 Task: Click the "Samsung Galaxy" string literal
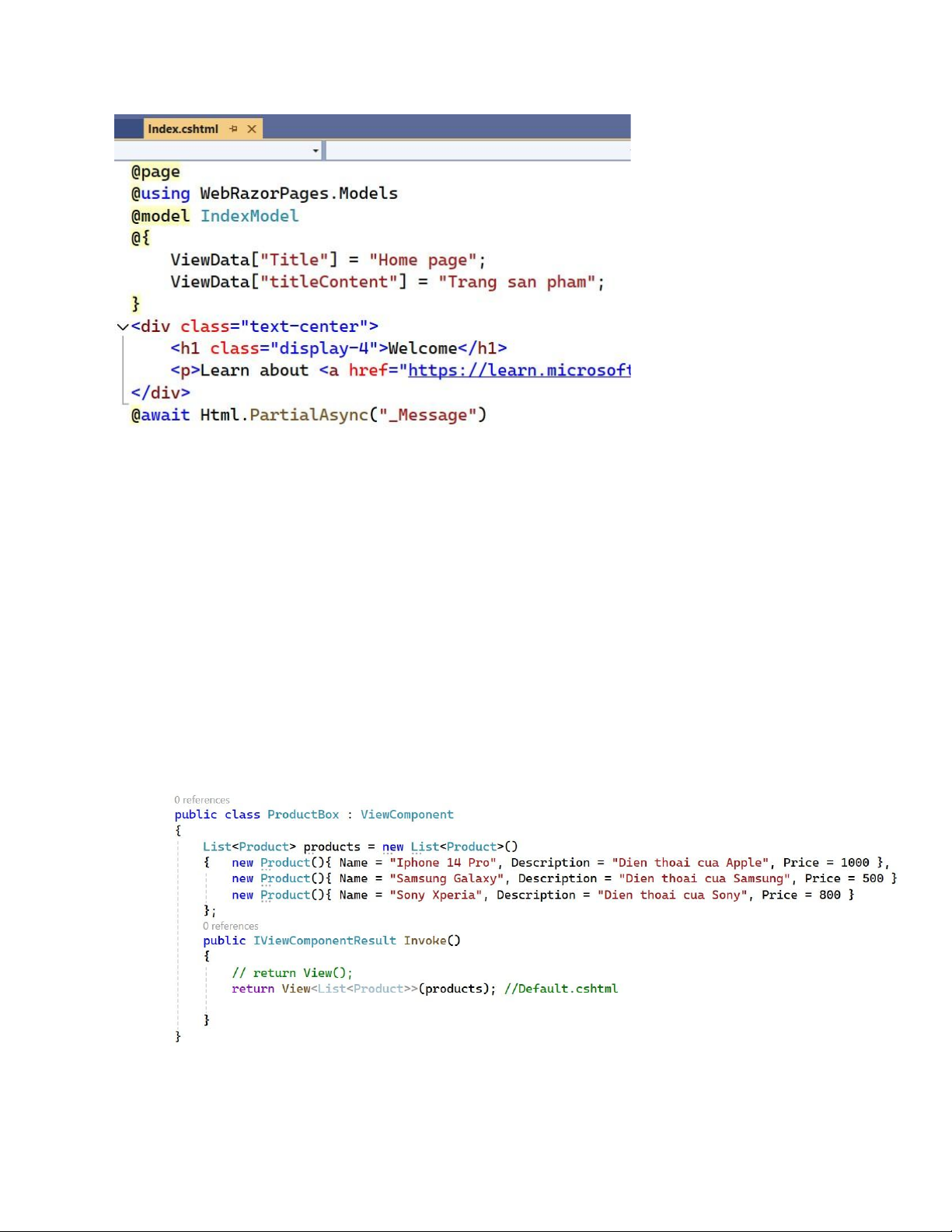tap(447, 878)
